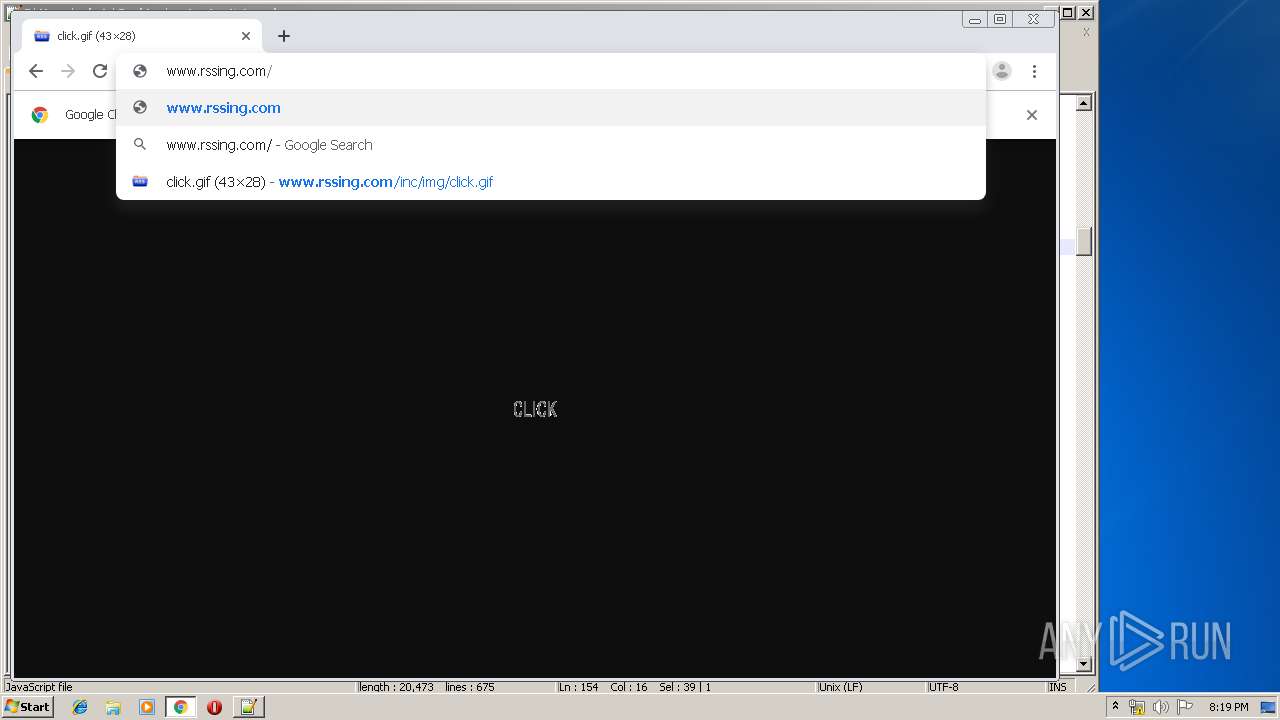Click the globe icon in the address bar

click(140, 71)
